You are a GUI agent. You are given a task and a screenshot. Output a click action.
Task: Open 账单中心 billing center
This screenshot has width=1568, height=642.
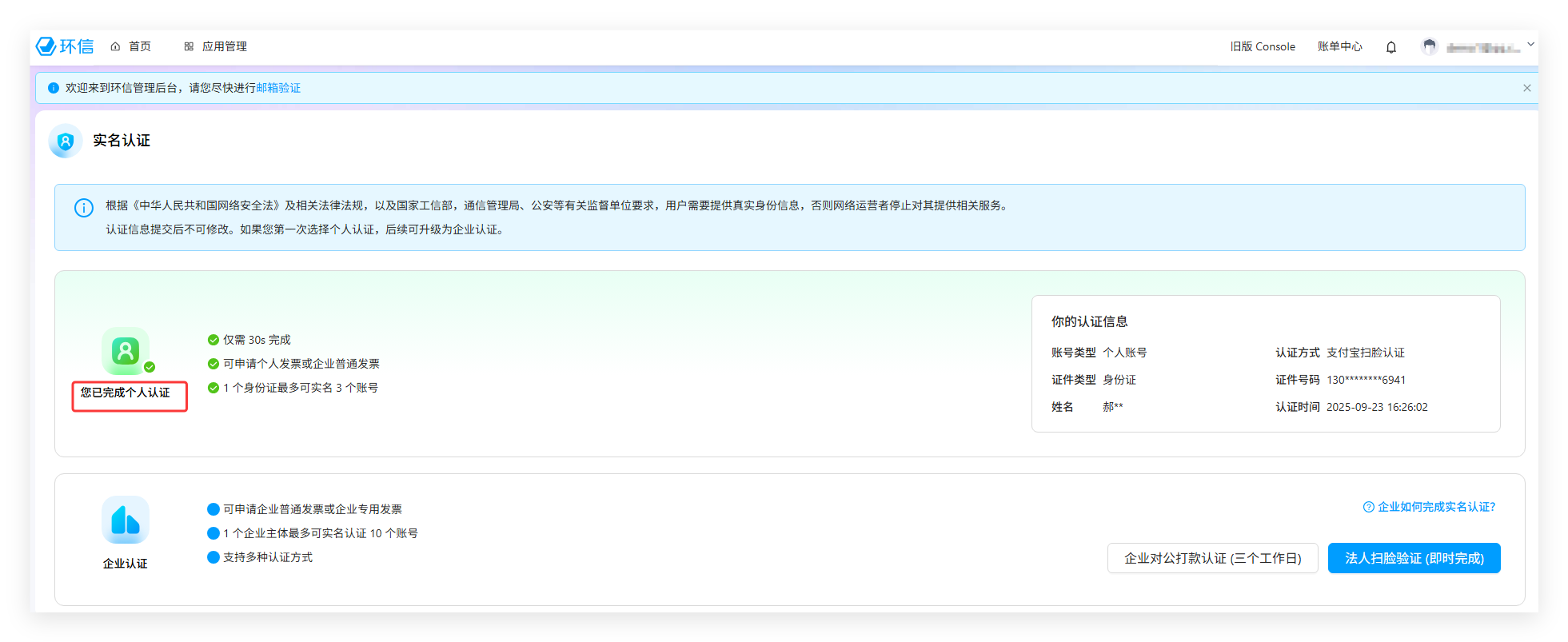[1339, 46]
